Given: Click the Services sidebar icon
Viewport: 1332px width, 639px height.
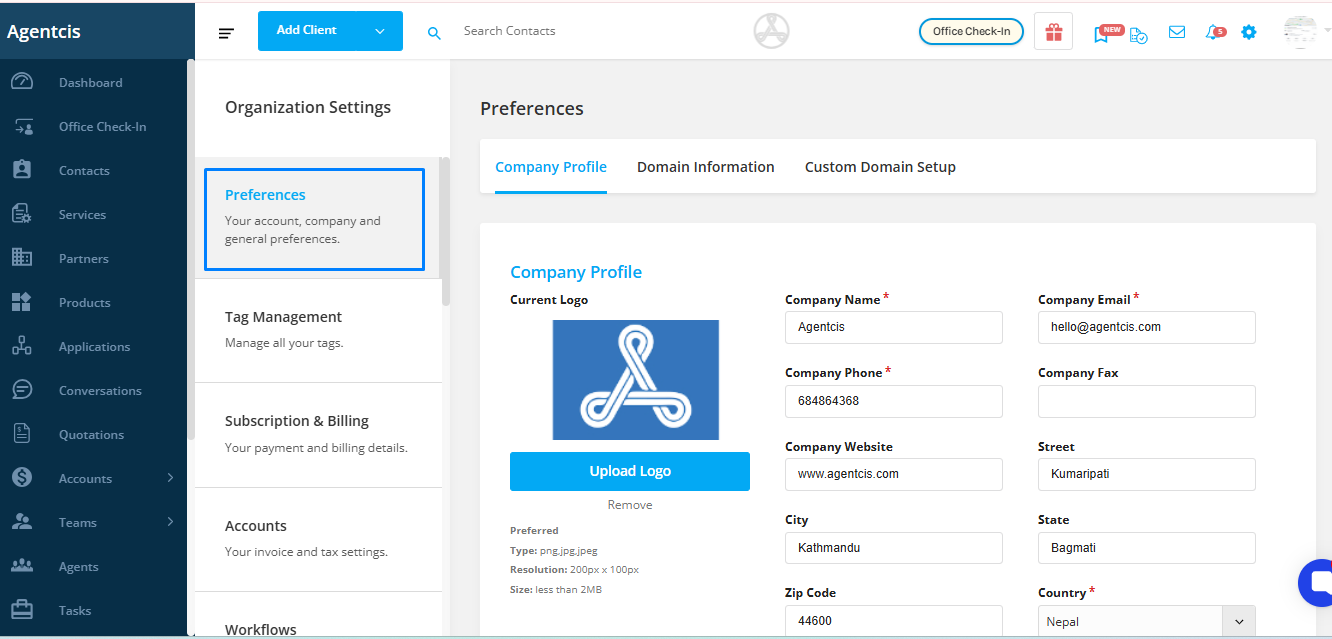Looking at the screenshot, I should pos(22,214).
